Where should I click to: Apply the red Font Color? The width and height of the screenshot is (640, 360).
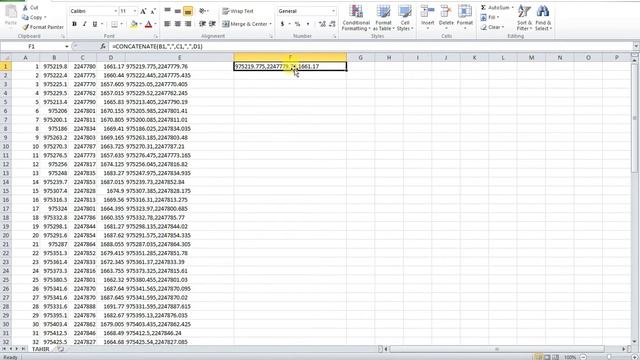[x=149, y=24]
